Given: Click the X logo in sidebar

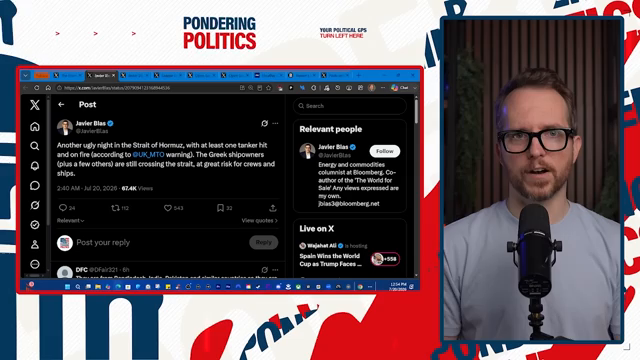Looking at the screenshot, I should coord(35,105).
